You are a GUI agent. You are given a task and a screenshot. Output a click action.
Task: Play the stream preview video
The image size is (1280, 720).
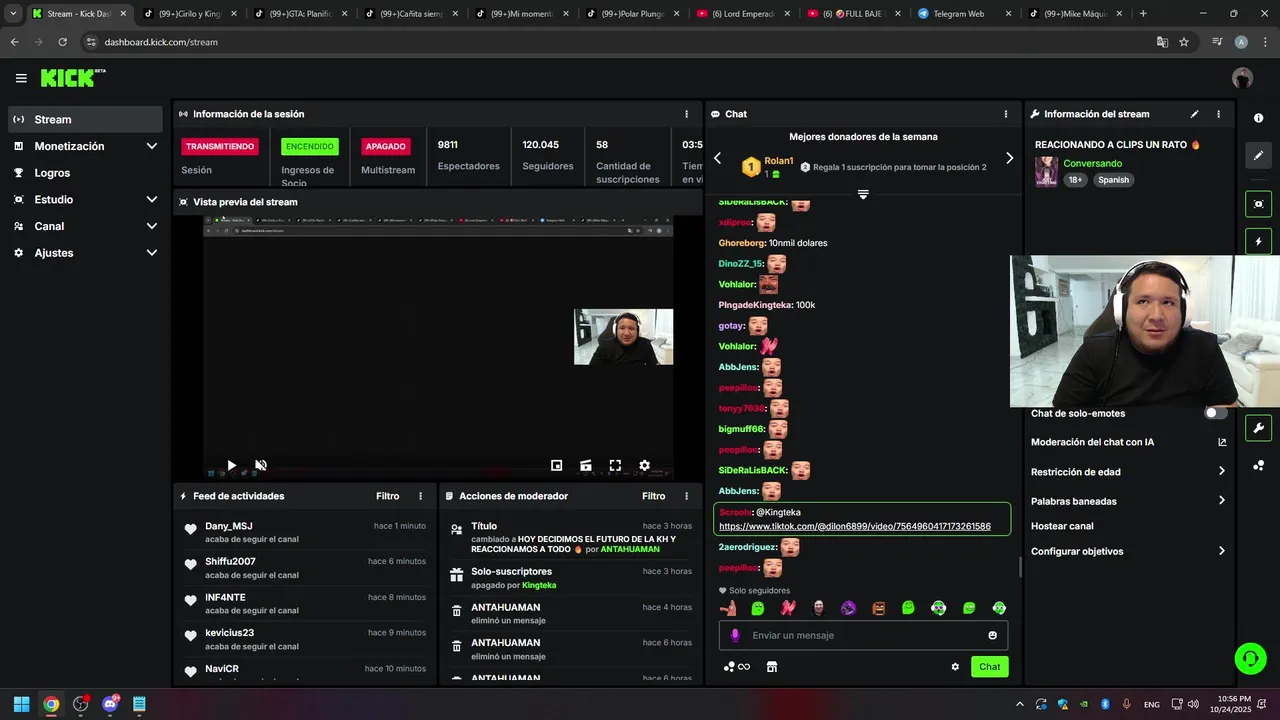pyautogui.click(x=231, y=465)
